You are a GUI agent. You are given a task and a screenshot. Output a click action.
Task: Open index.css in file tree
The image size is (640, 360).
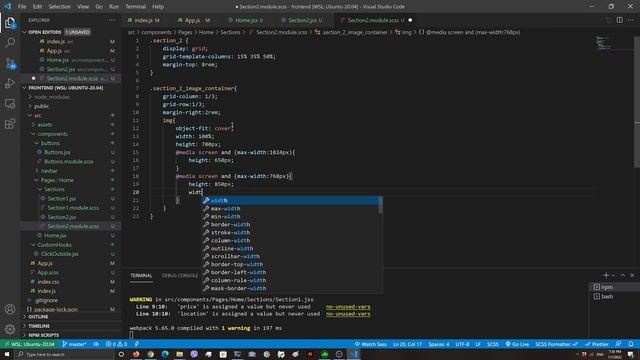tap(48, 282)
